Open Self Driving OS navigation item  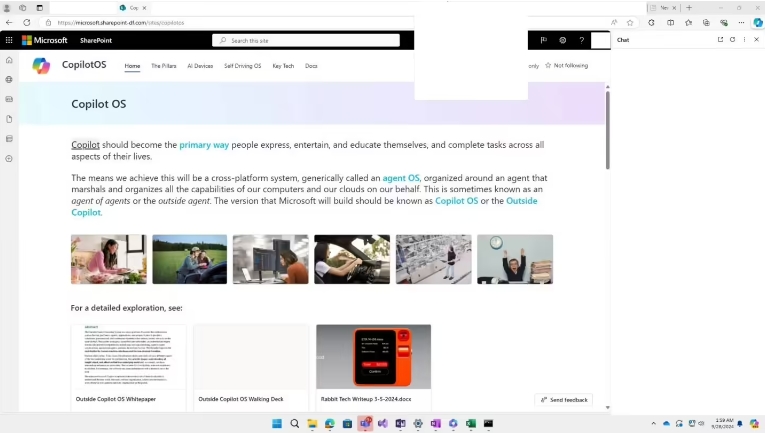(242, 66)
